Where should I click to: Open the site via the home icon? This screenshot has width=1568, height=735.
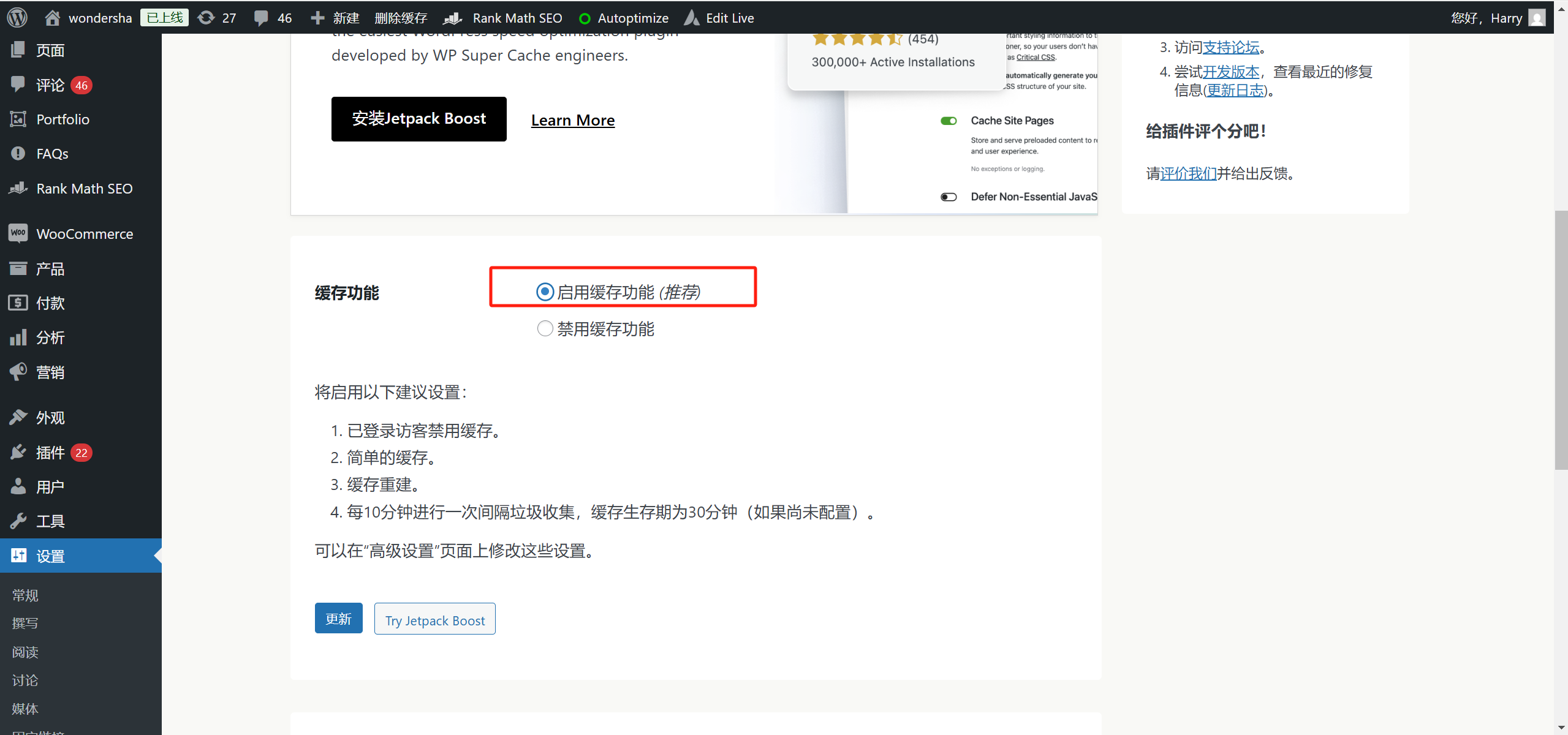click(53, 17)
